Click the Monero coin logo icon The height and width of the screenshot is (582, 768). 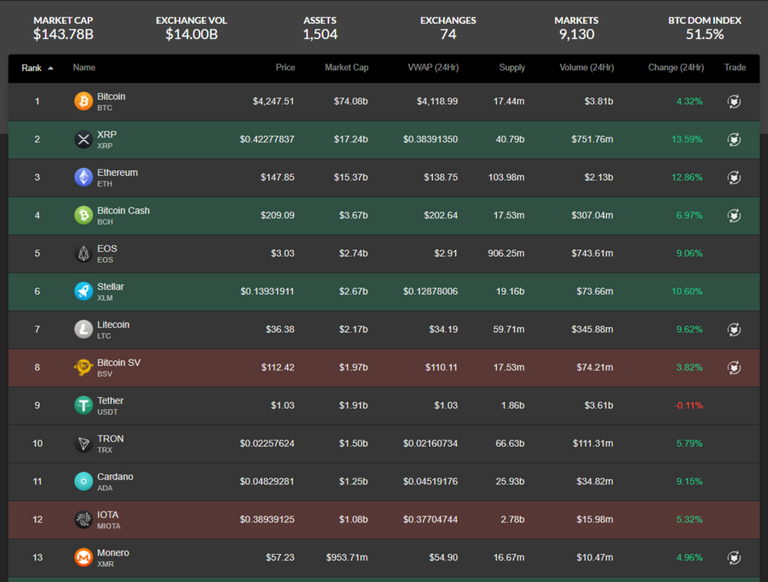point(83,557)
